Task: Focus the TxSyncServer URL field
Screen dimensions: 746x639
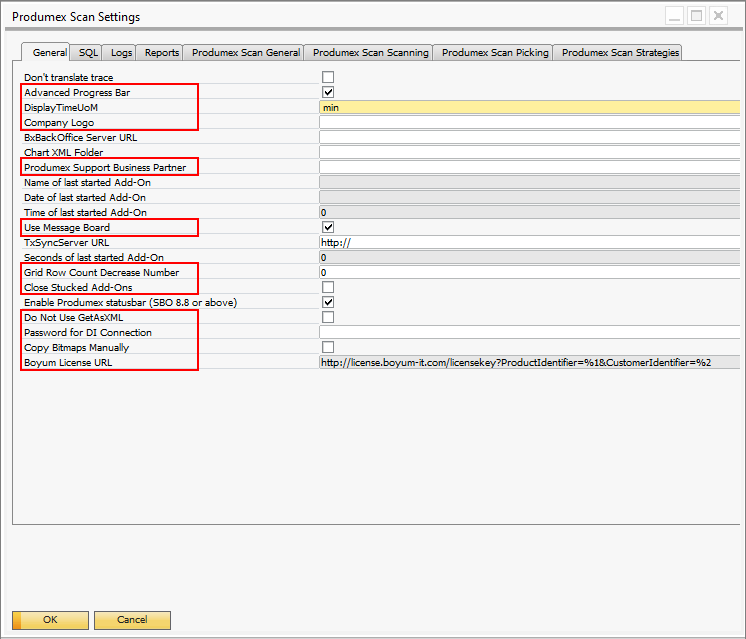Action: click(529, 242)
